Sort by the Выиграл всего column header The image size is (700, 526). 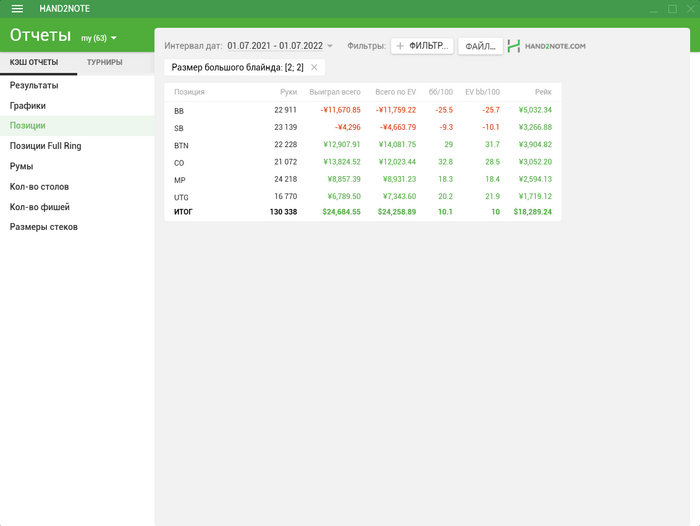(x=335, y=92)
